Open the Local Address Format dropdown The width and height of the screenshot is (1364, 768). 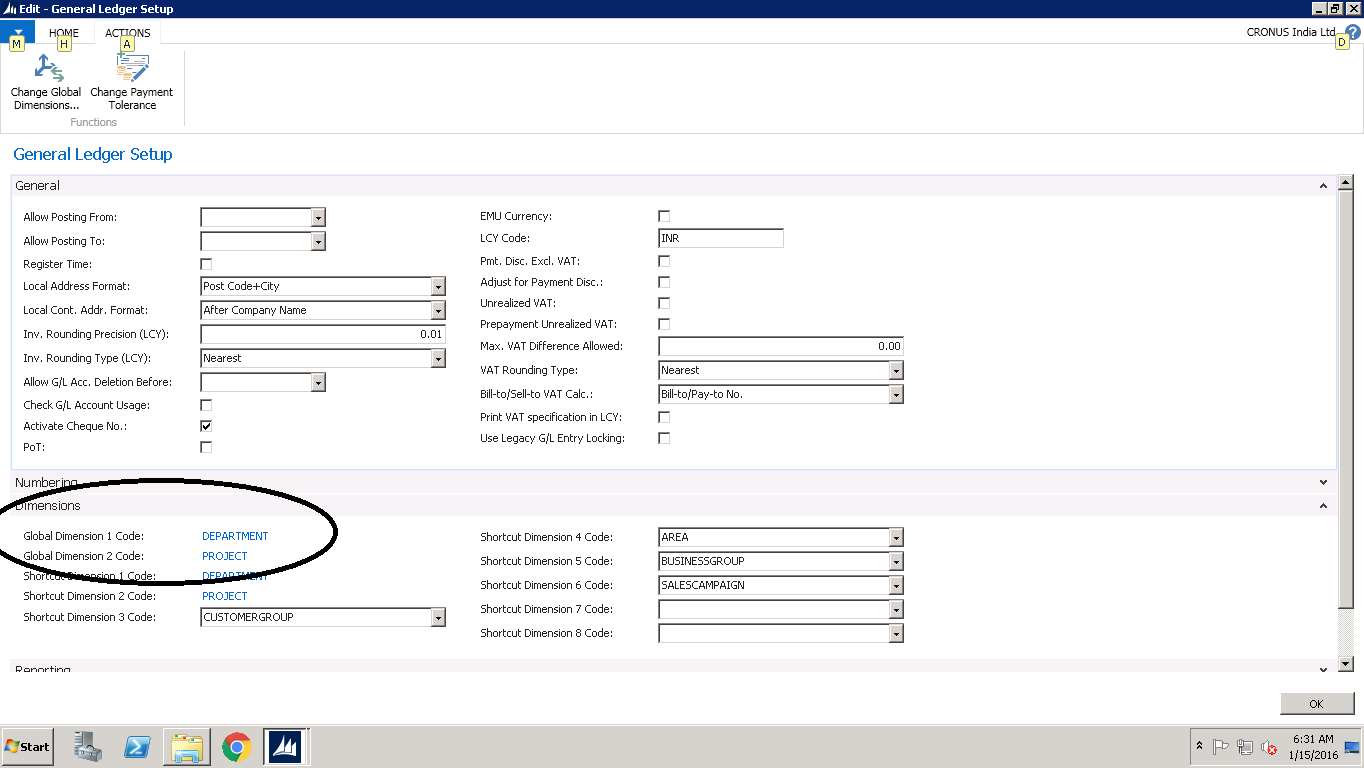tap(438, 286)
